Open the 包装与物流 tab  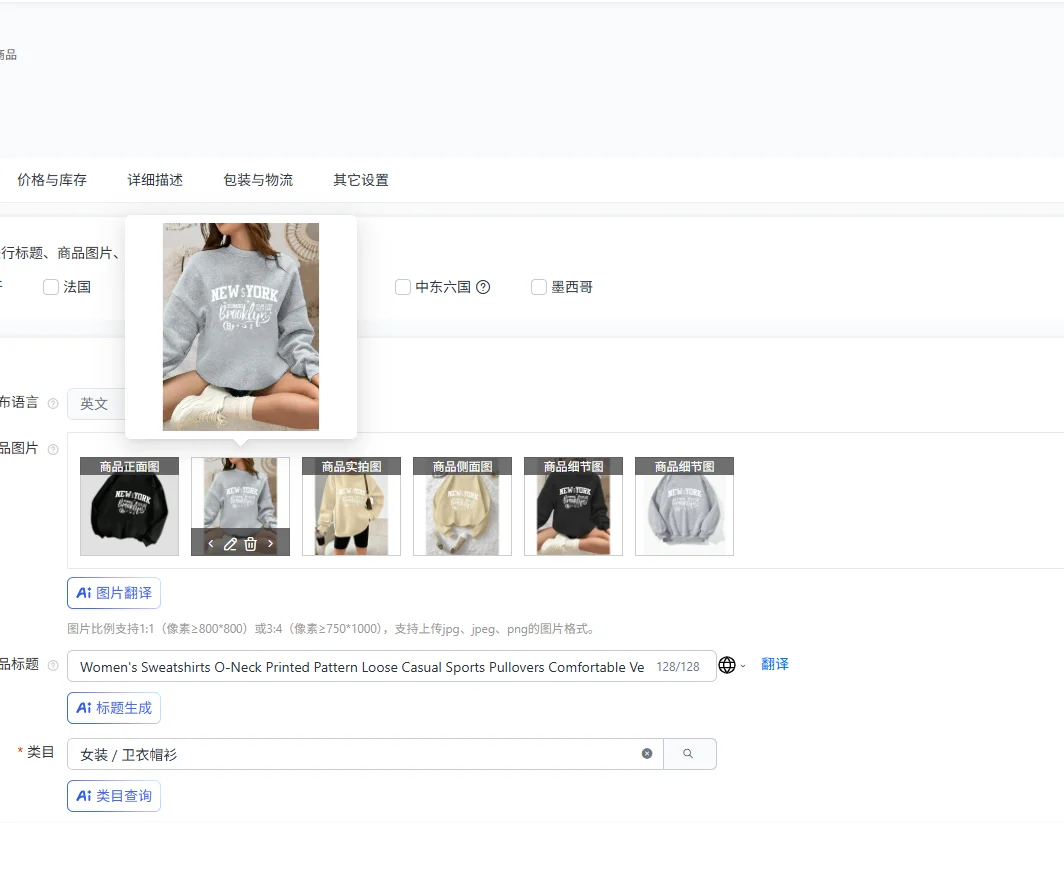pyautogui.click(x=257, y=180)
